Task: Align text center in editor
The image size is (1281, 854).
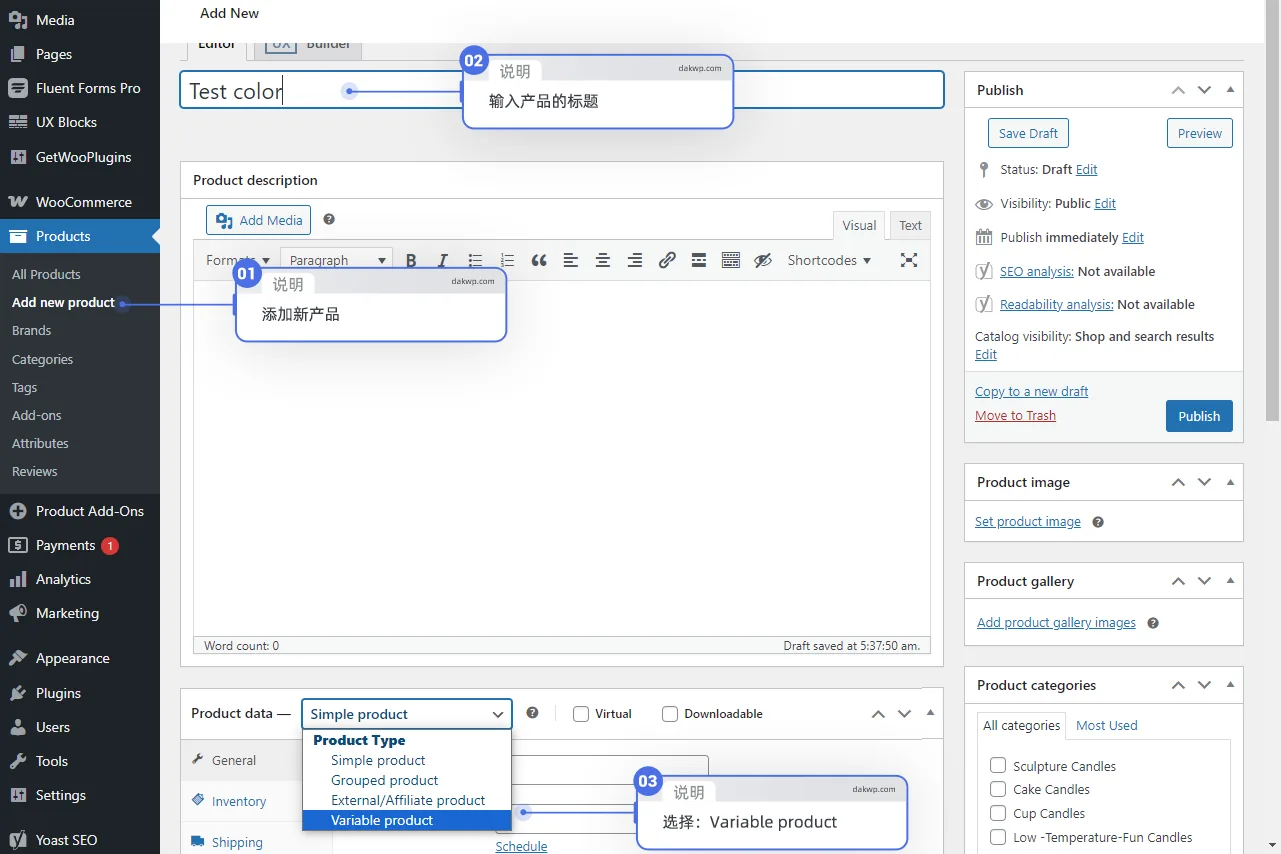Action: point(603,260)
